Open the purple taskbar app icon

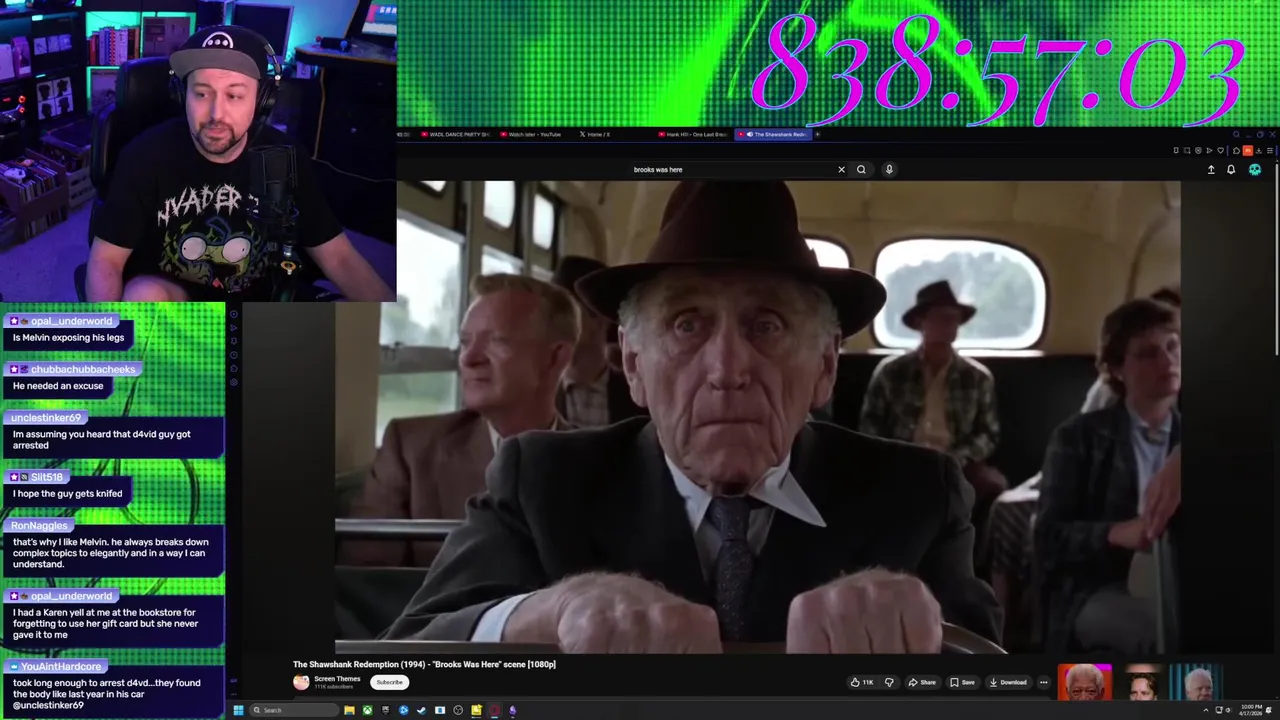tap(512, 710)
